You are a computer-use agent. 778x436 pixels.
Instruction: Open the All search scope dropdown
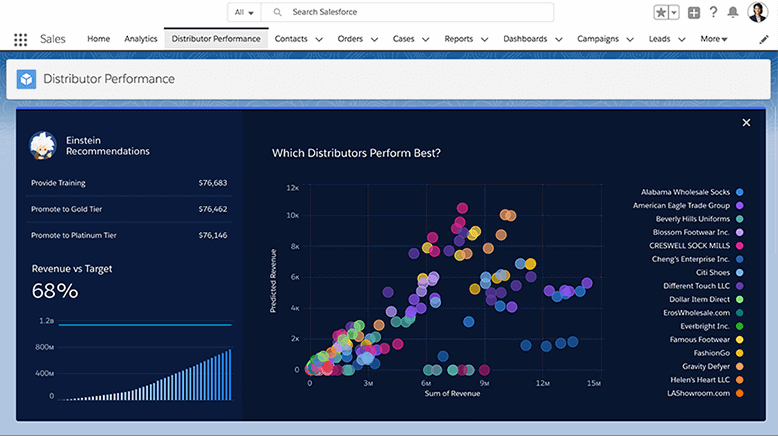pos(244,12)
